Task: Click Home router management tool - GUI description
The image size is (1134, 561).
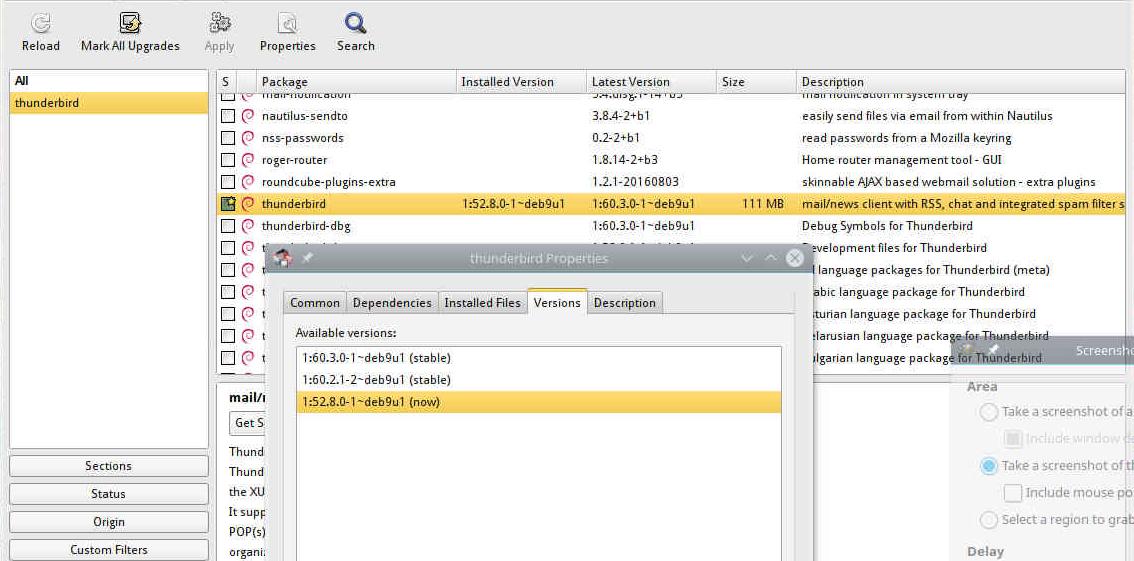Action: coord(902,160)
